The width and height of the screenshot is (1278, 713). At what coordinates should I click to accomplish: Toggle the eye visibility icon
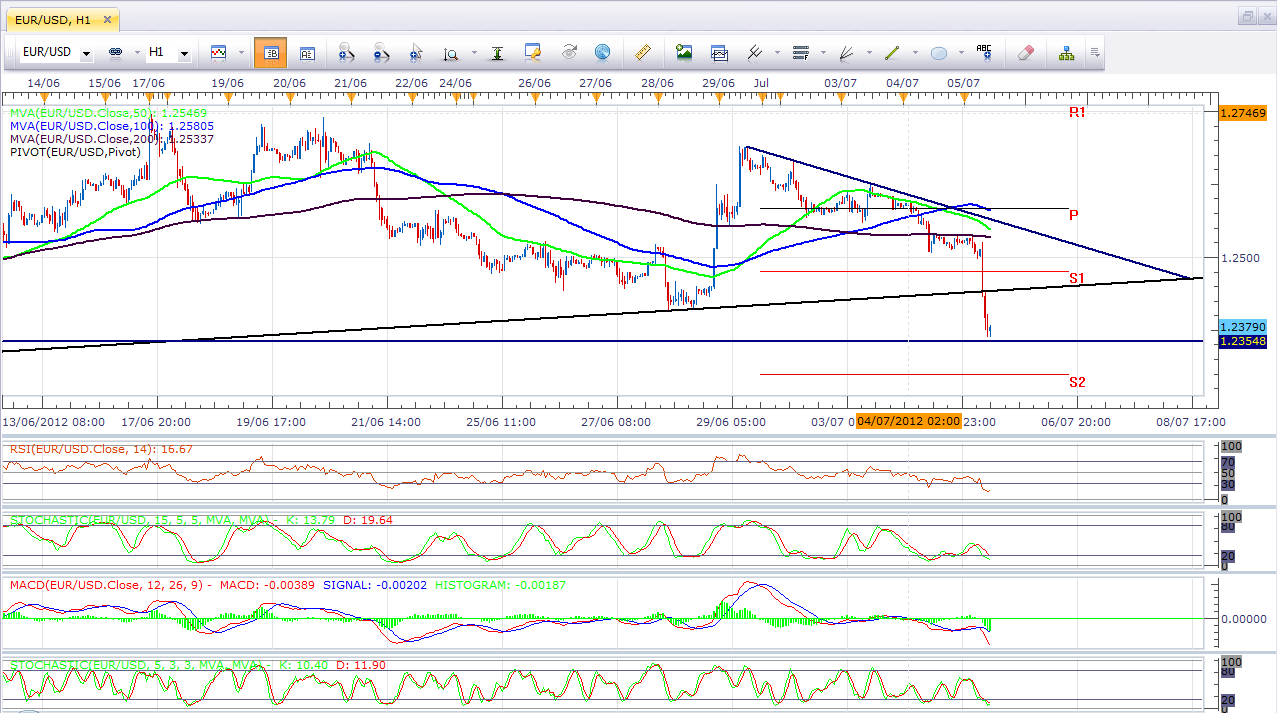569,52
